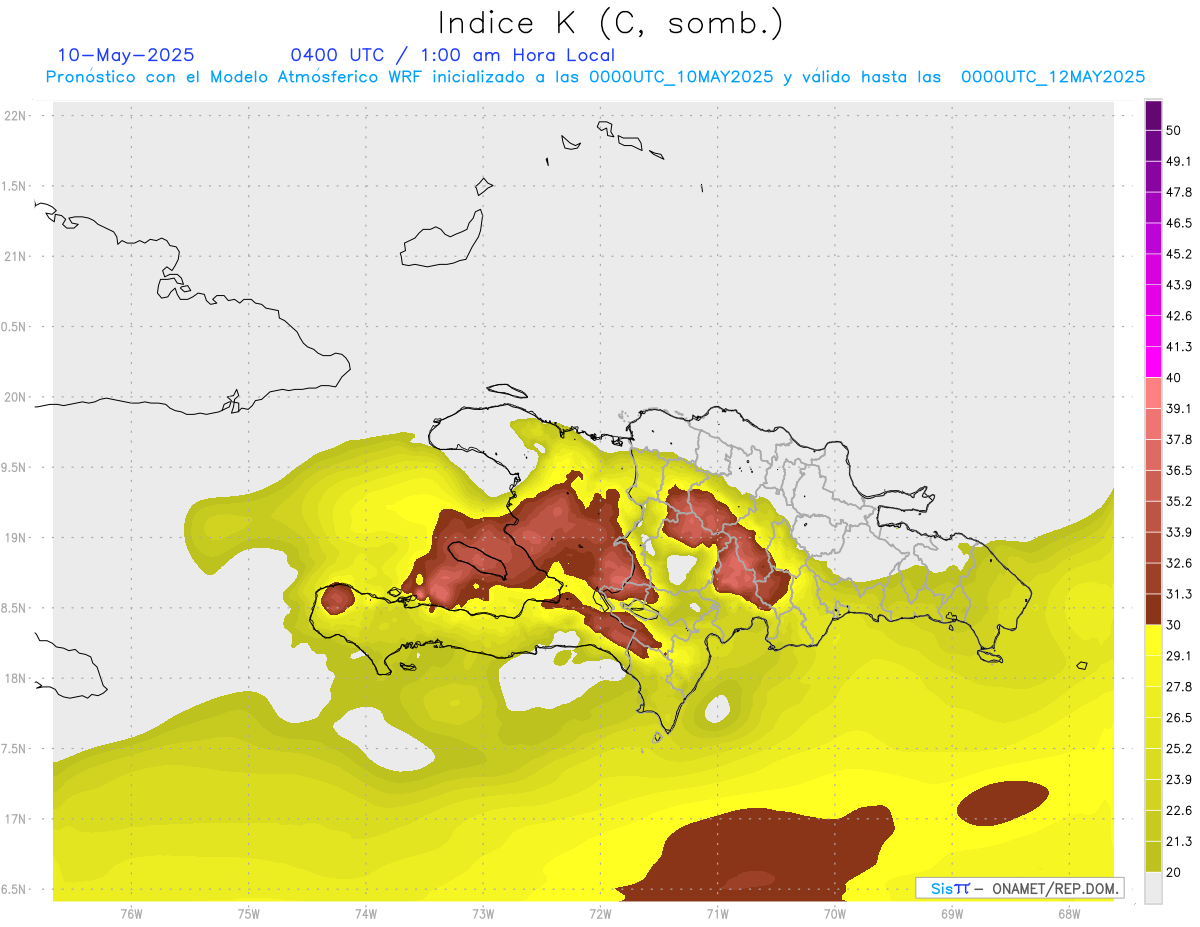Select the '75W' longitude label
This screenshot has width=1200, height=927.
point(249,913)
